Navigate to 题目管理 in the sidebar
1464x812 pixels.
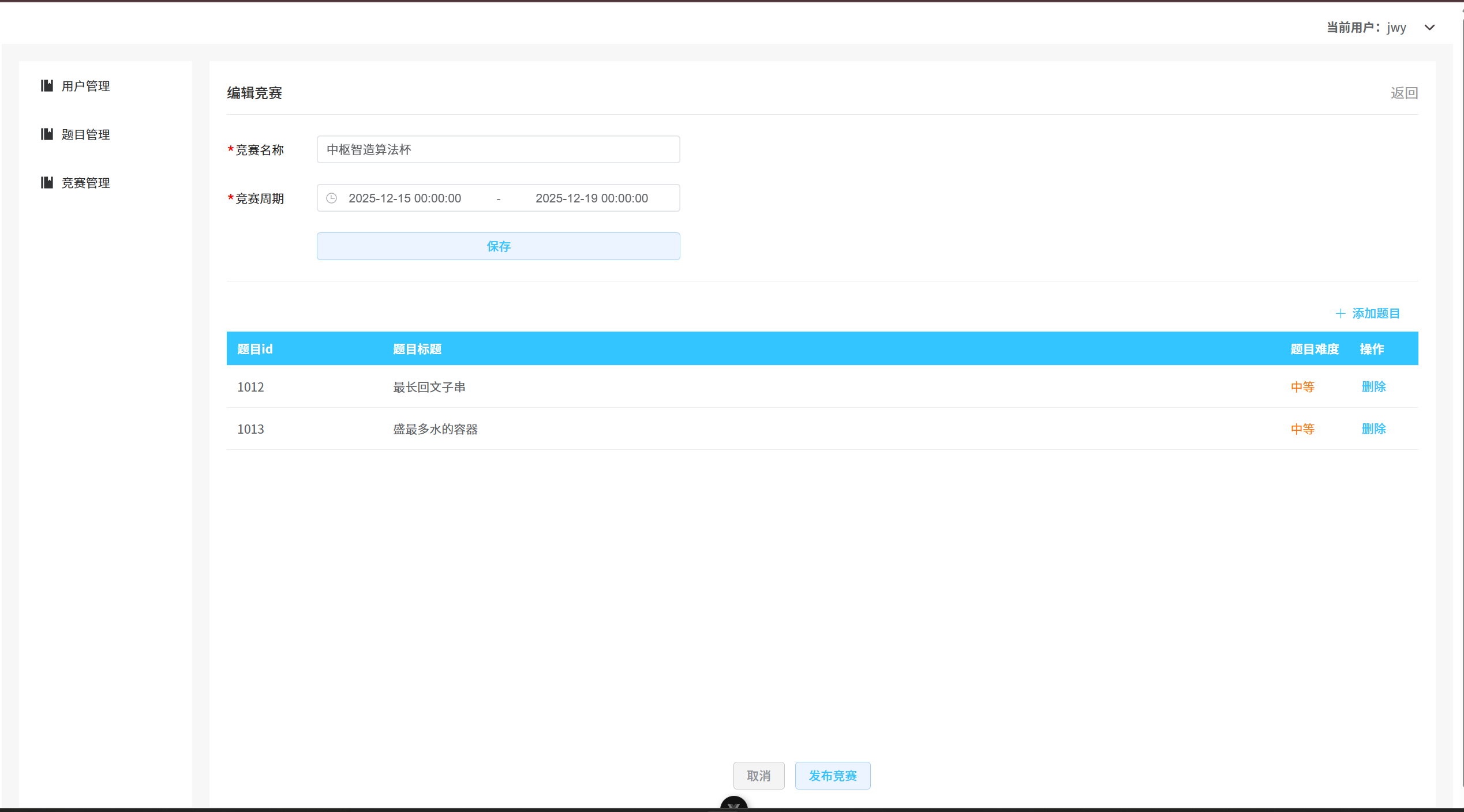tap(85, 134)
